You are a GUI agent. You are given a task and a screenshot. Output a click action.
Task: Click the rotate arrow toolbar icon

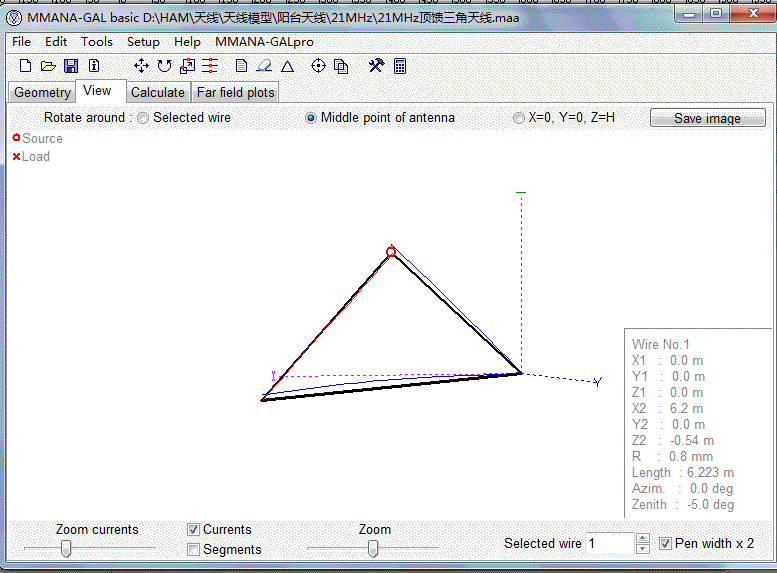point(164,66)
